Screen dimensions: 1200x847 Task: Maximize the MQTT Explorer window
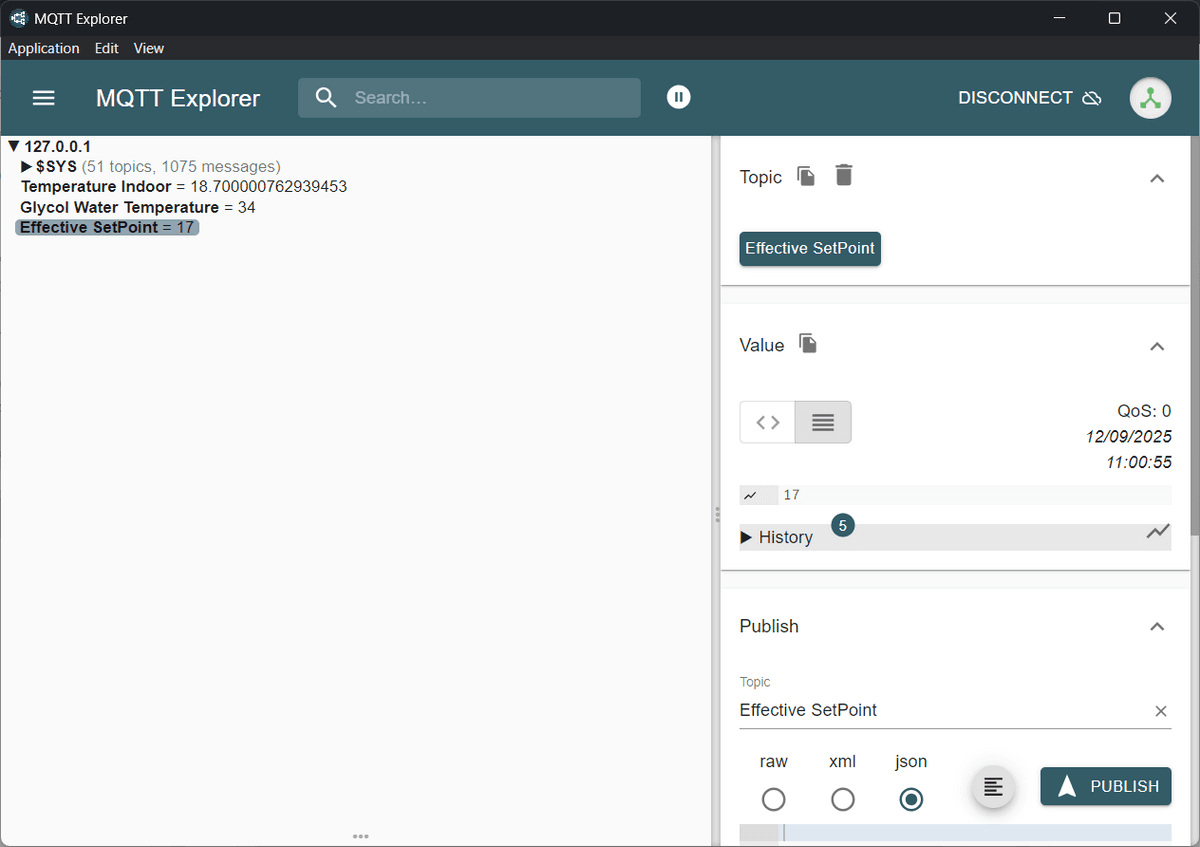tap(1114, 18)
